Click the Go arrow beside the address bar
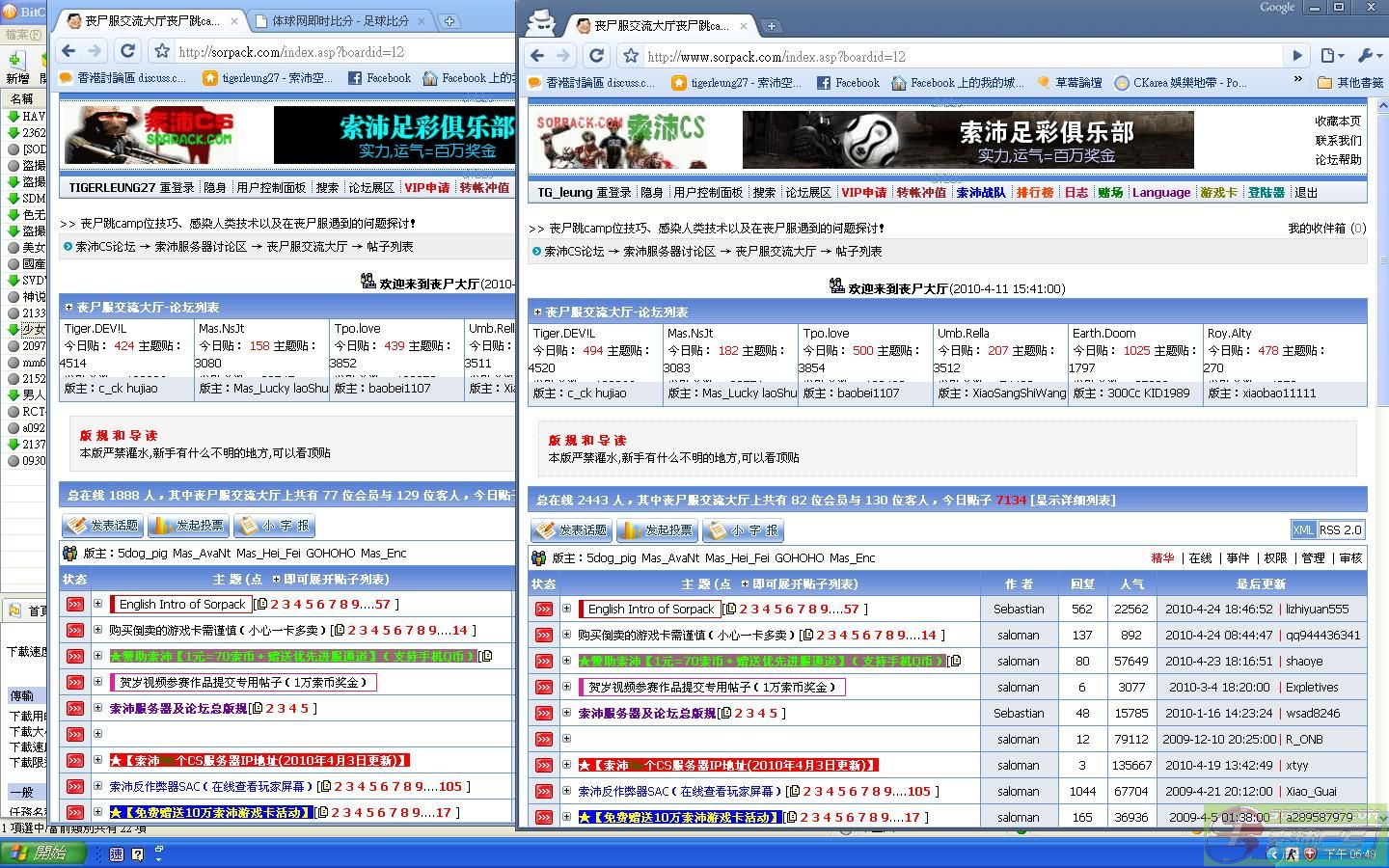This screenshot has width=1389, height=868. click(x=1297, y=56)
